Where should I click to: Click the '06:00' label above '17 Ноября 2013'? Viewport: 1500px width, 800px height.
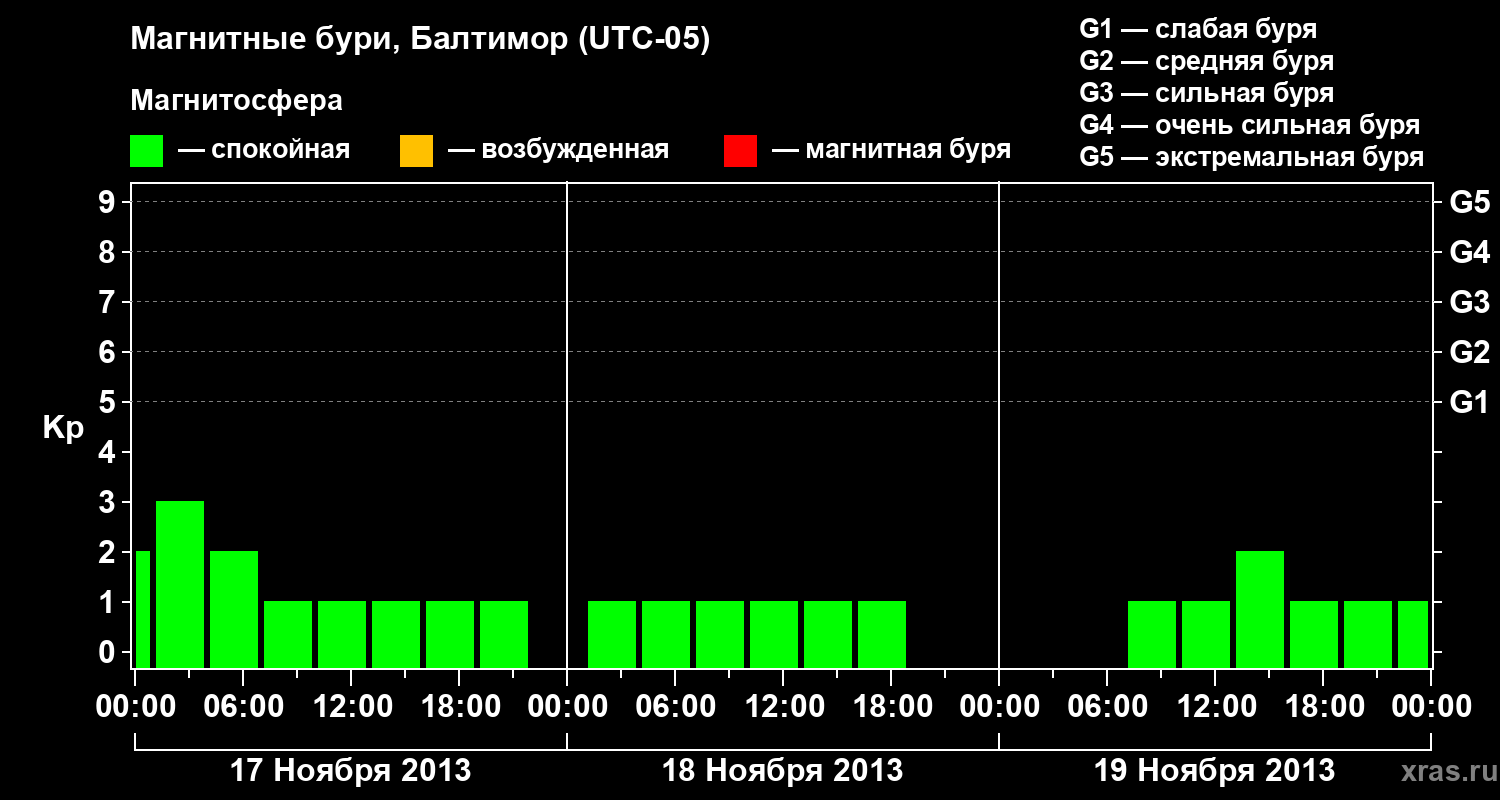(x=243, y=706)
